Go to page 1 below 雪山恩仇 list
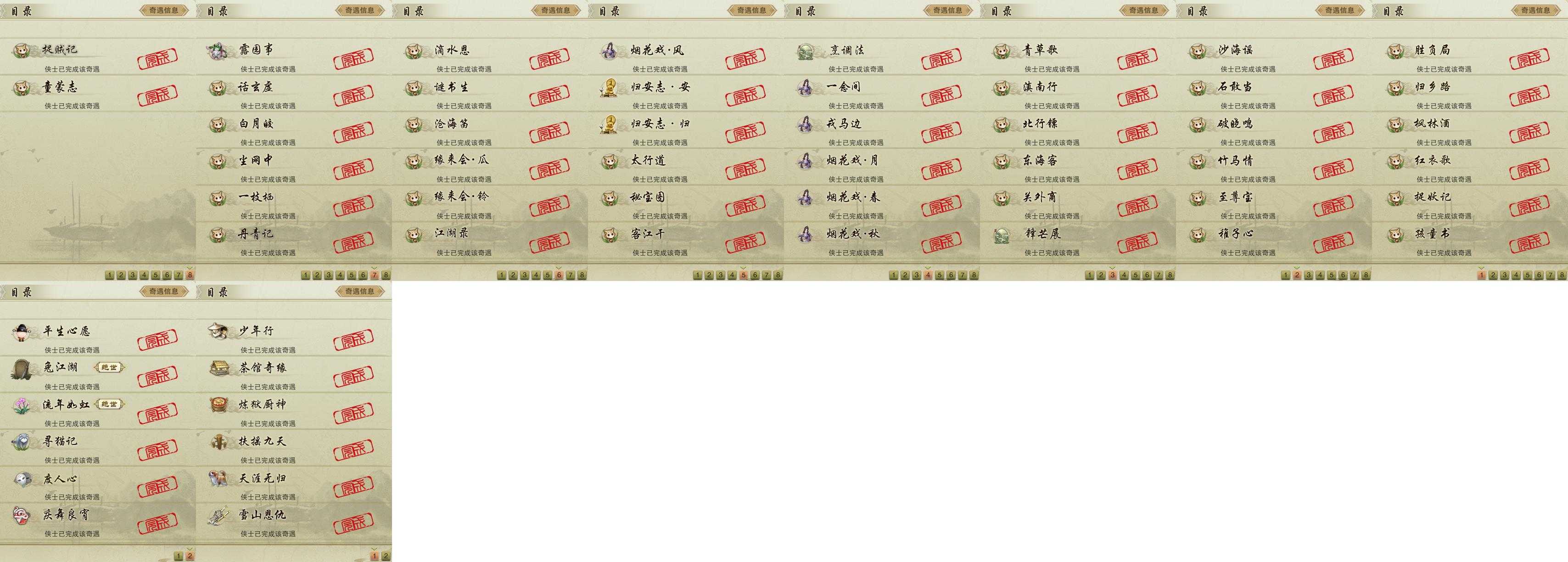 (x=375, y=556)
